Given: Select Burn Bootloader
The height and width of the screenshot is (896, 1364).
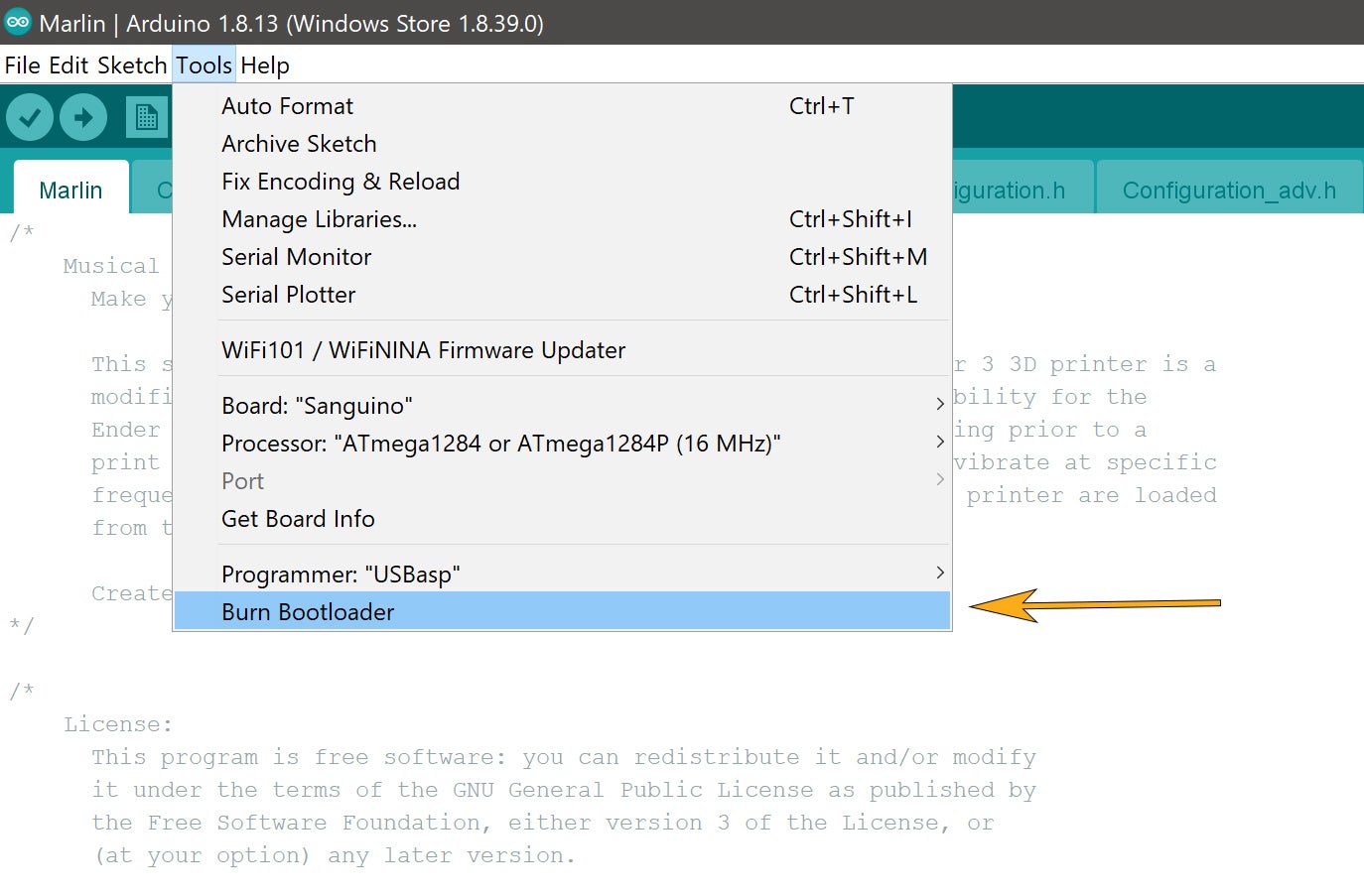Looking at the screenshot, I should click(x=308, y=612).
